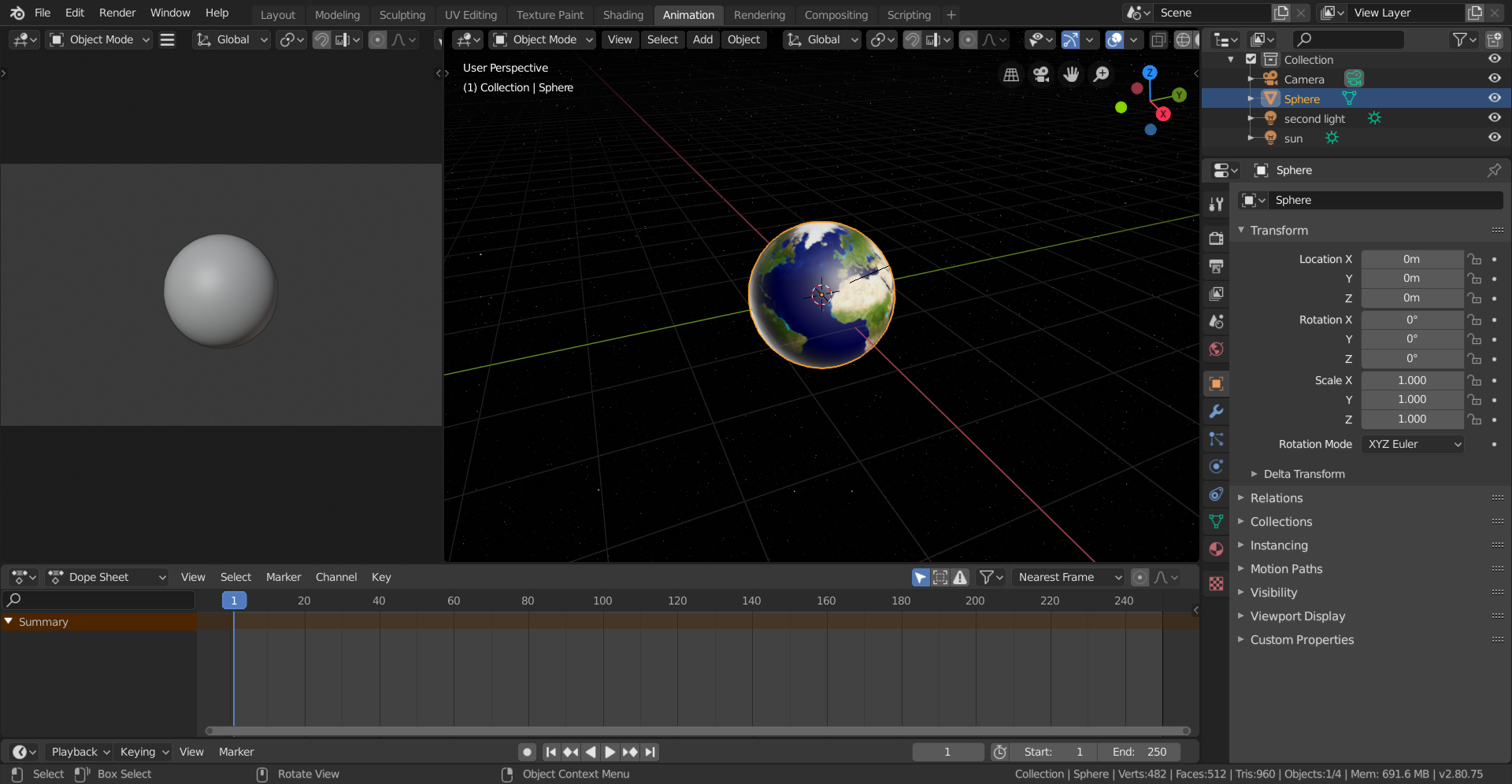Toggle visibility of the sun light
1512x784 pixels.
1494,138
